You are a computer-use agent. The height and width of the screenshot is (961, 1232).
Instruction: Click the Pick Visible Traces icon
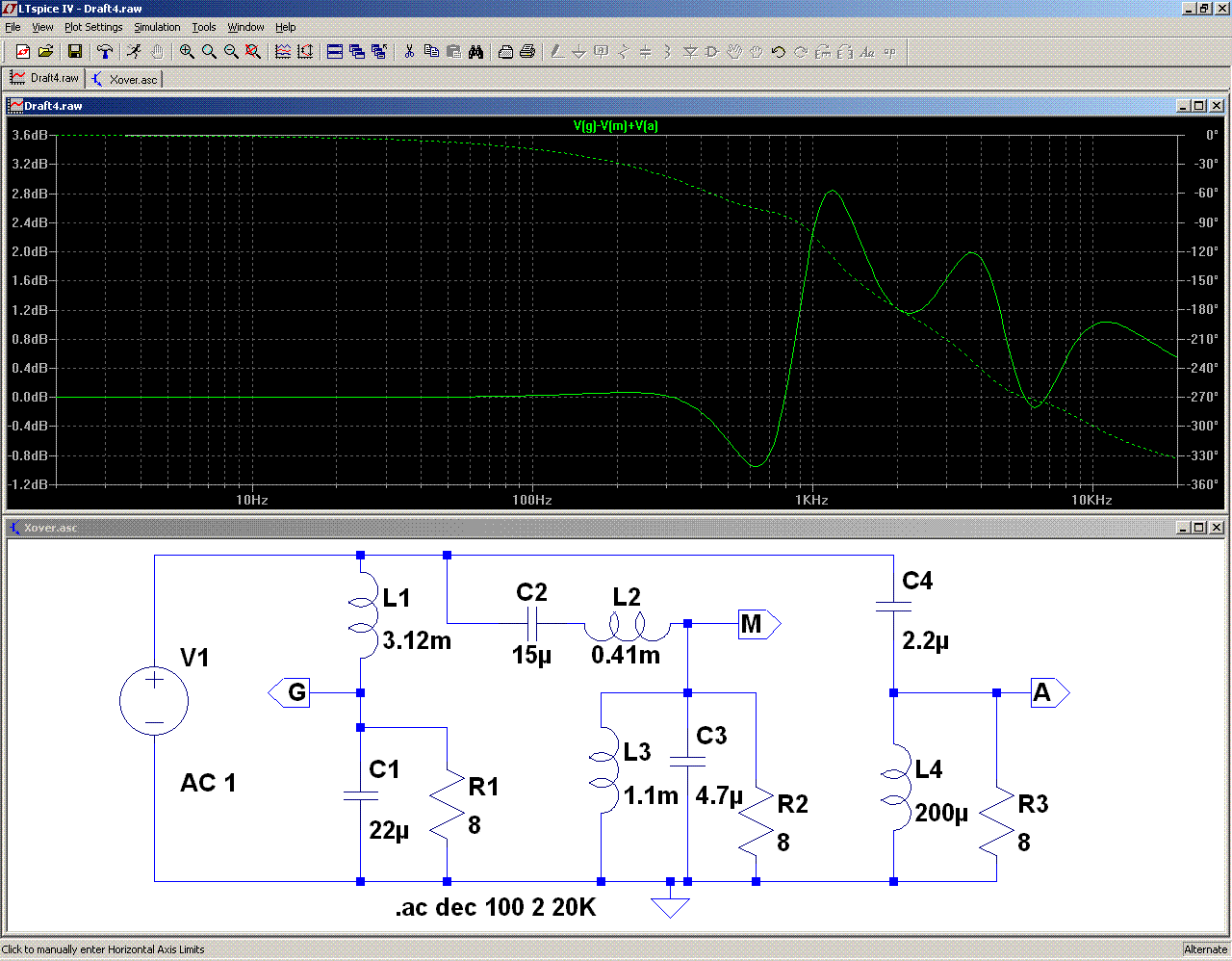(x=305, y=52)
